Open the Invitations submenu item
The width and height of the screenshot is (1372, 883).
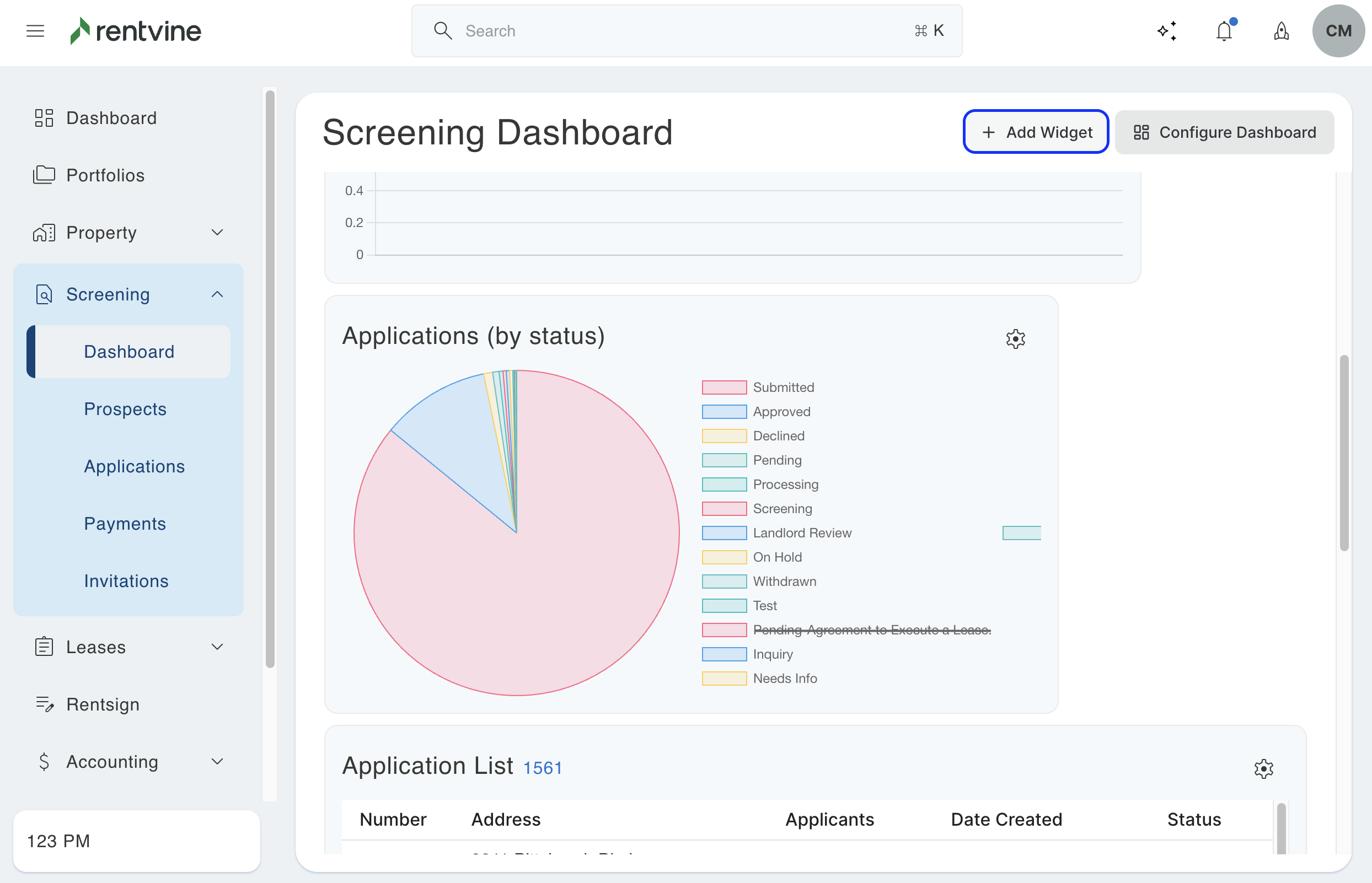(x=126, y=582)
